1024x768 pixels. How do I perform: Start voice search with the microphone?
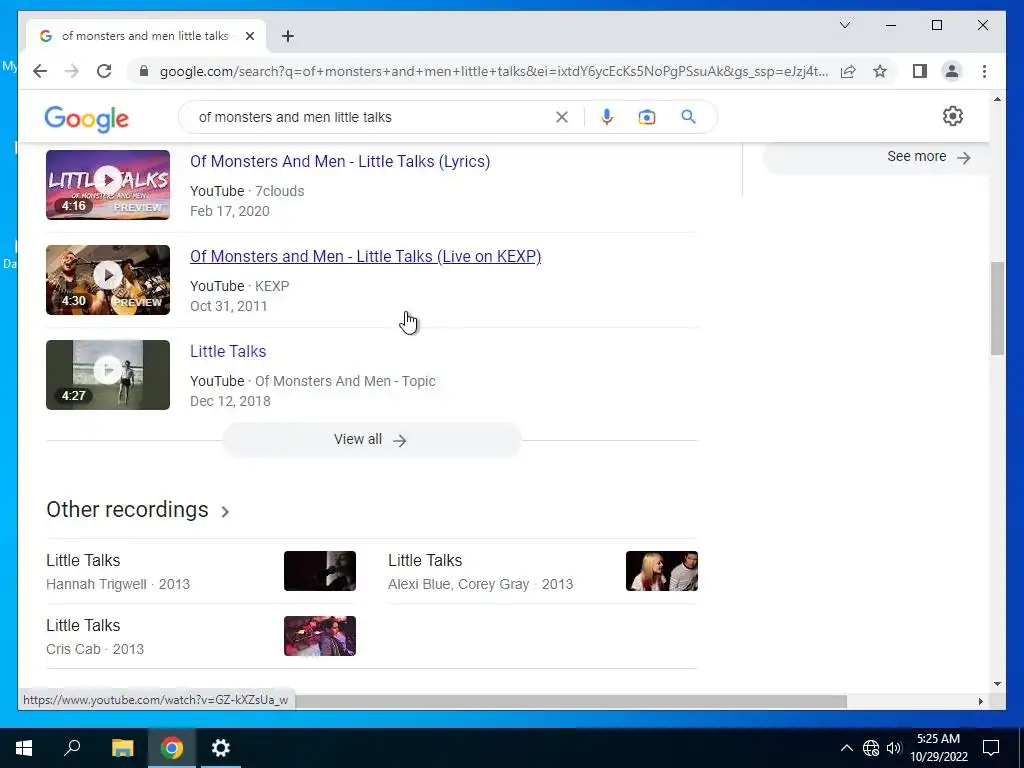pos(607,117)
